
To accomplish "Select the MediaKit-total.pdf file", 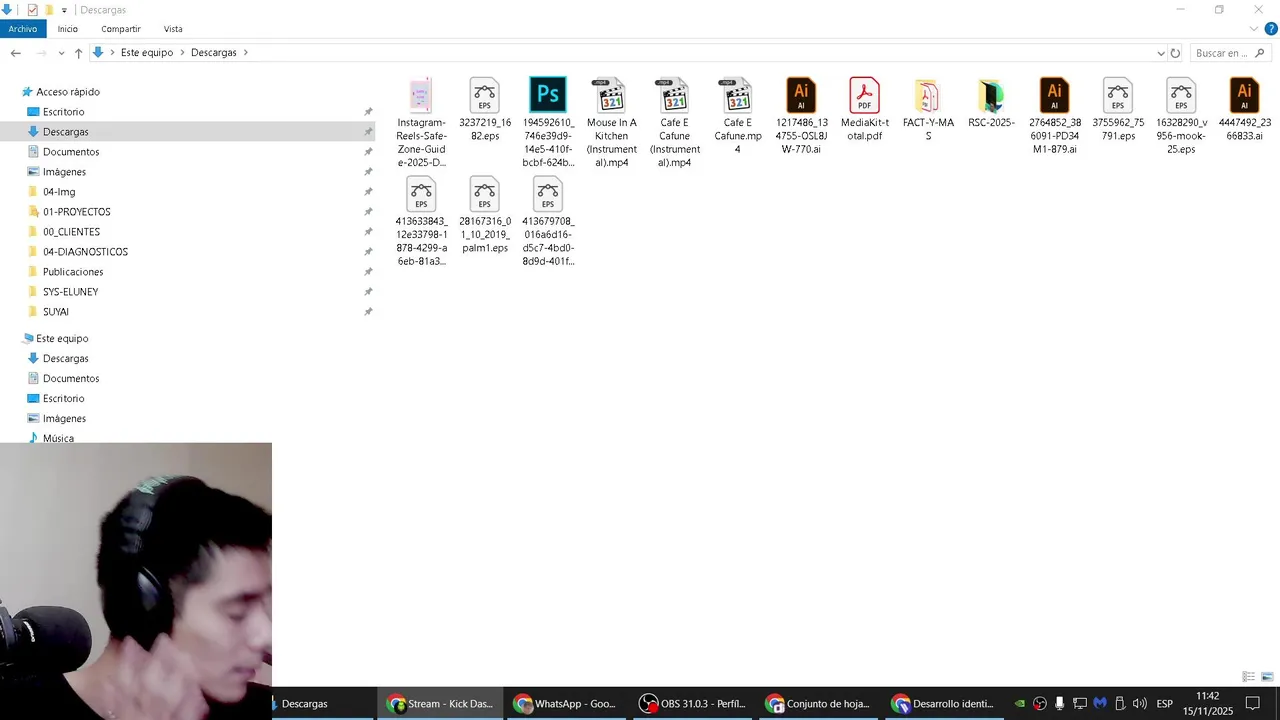I will click(864, 109).
